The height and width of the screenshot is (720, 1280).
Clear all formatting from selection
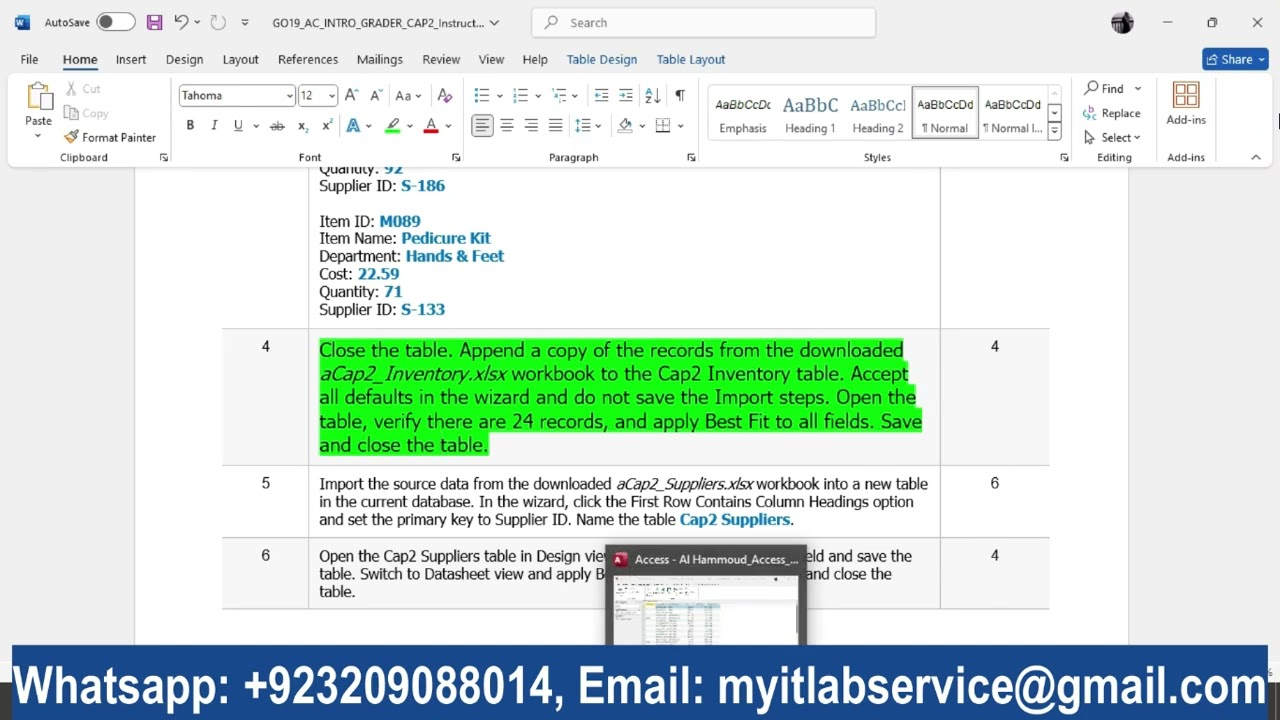(445, 96)
